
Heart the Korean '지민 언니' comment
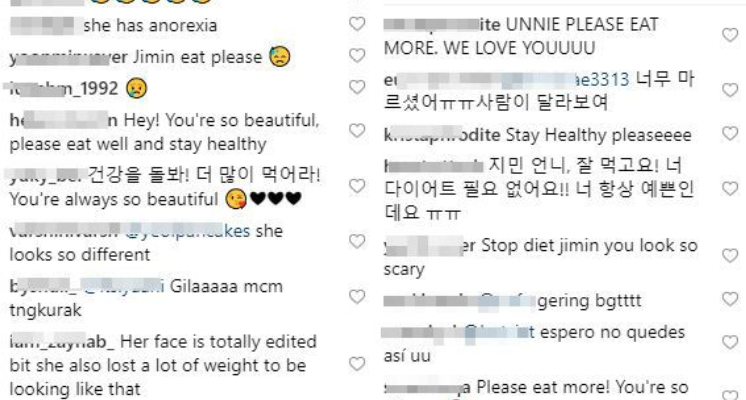(730, 189)
